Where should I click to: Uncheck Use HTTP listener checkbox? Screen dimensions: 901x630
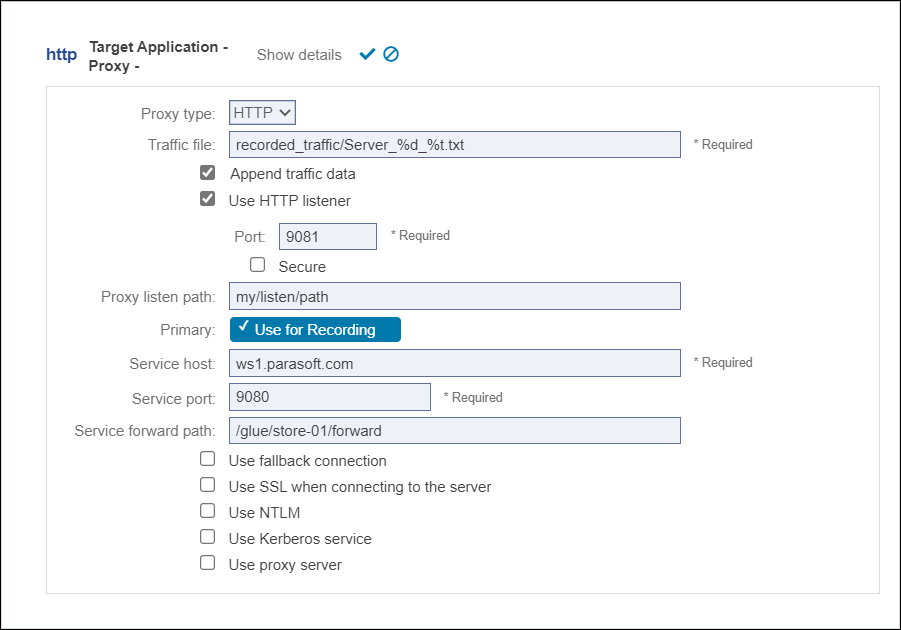[x=207, y=199]
